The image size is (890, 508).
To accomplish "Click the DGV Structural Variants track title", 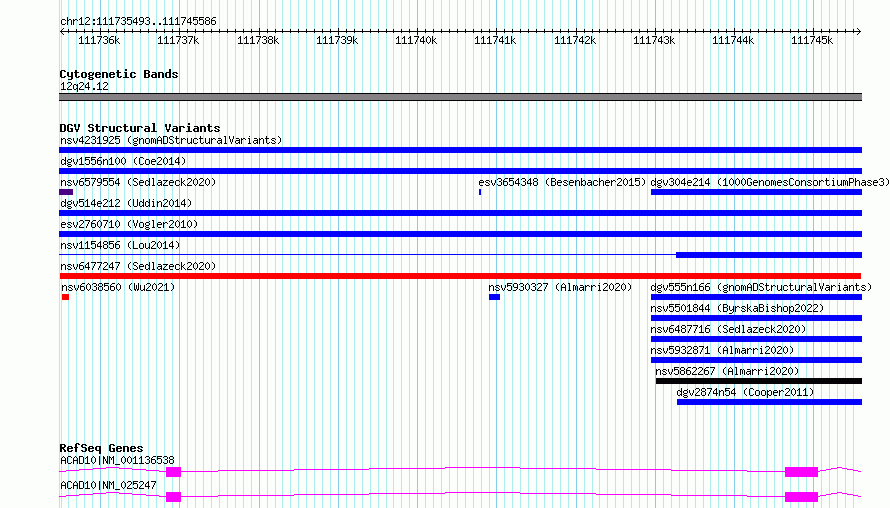I will [140, 128].
